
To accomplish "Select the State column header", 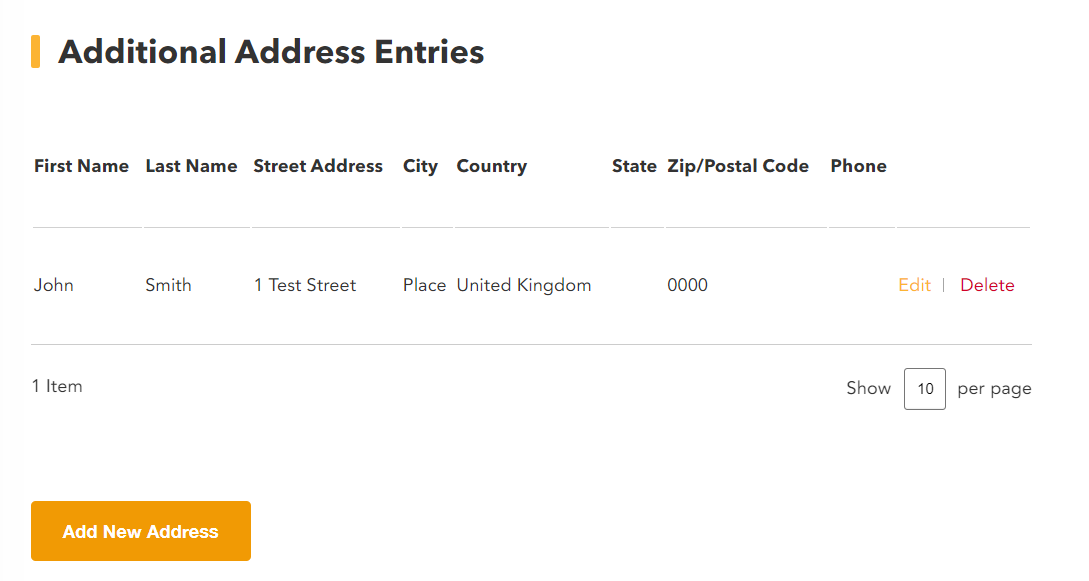I will 634,166.
